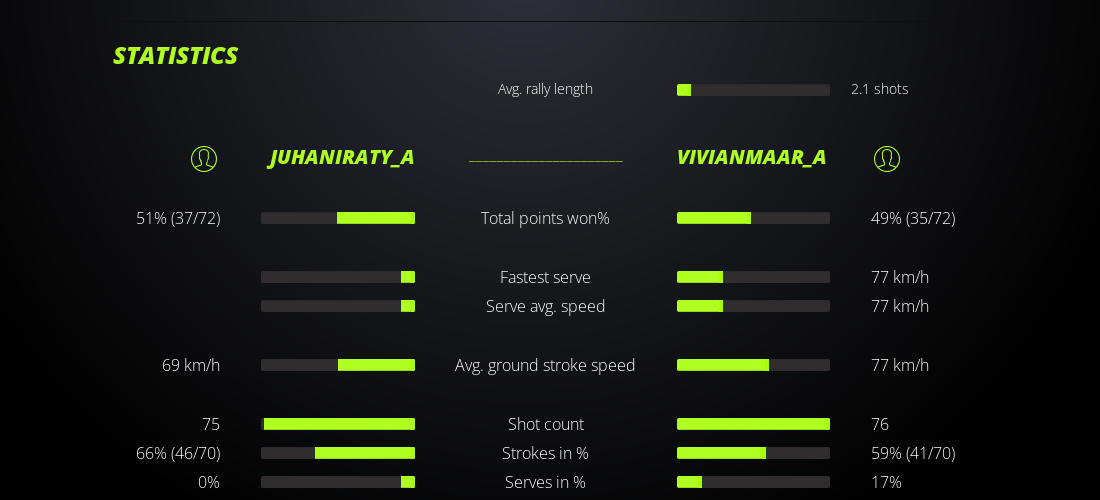Click JUHANIRATY_A's Serve avg. speed bar

tap(338, 306)
